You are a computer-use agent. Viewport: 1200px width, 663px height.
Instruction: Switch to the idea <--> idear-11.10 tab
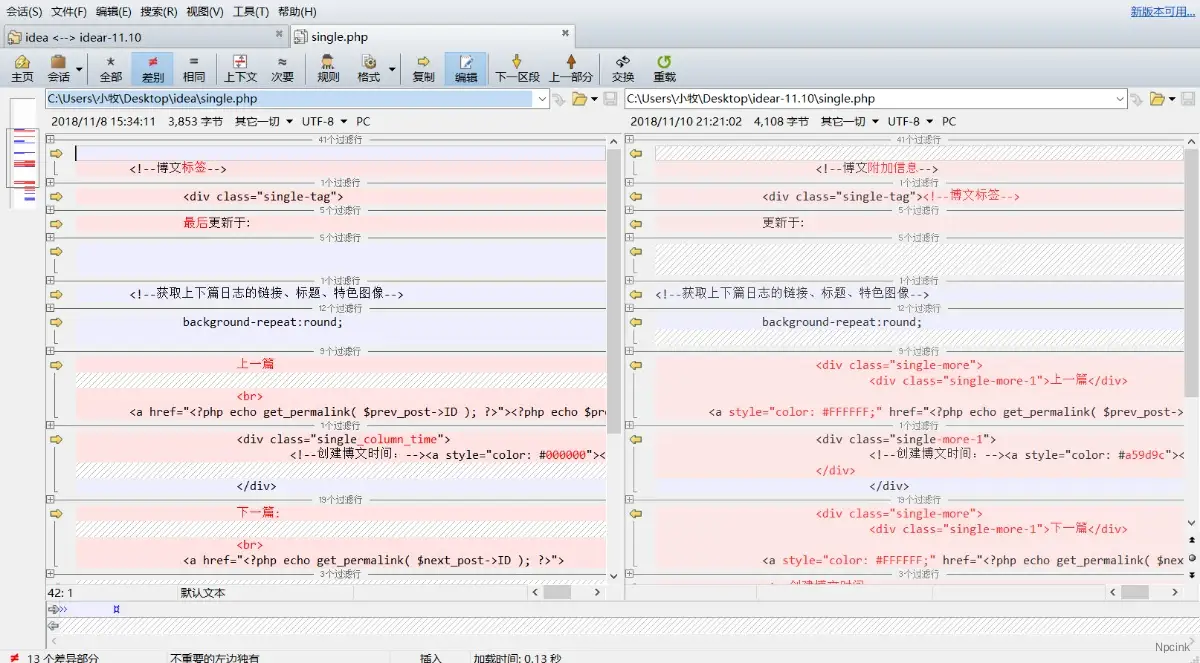point(84,37)
